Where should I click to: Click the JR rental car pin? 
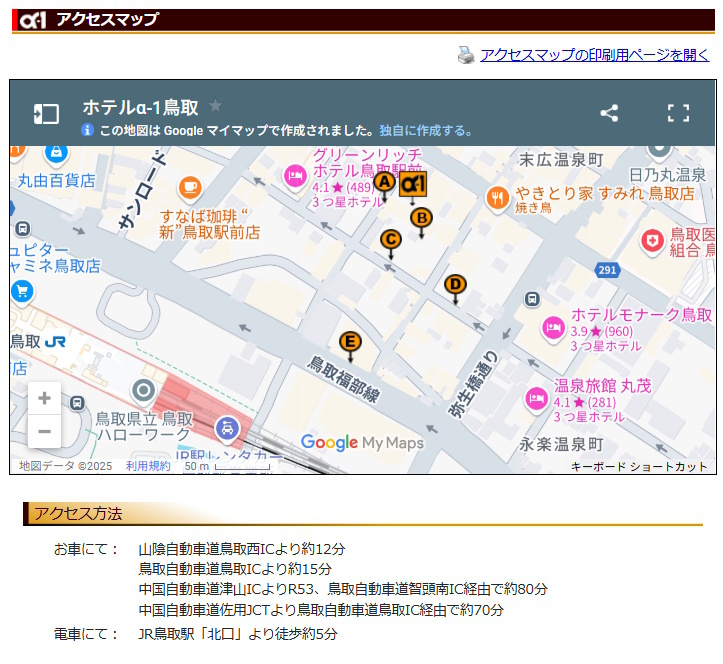(x=227, y=429)
